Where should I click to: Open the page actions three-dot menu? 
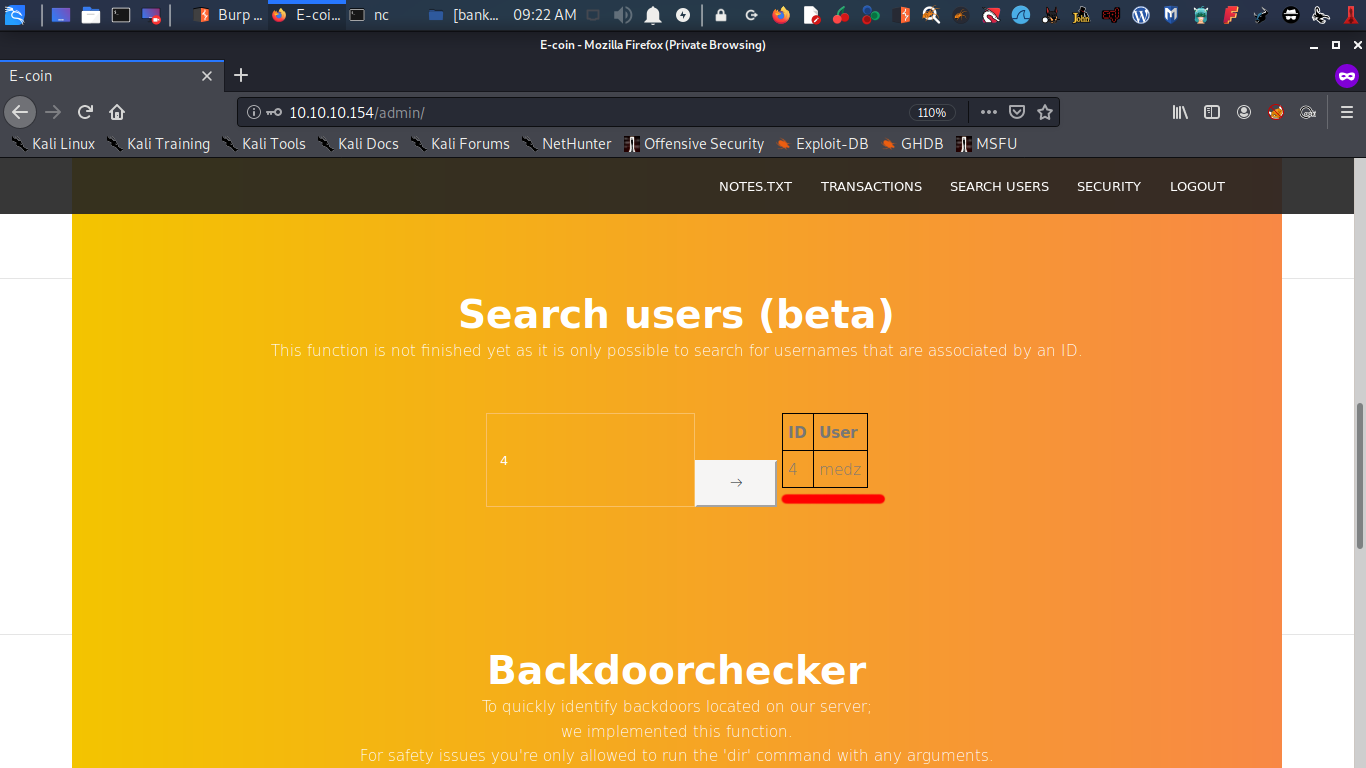pyautogui.click(x=988, y=112)
